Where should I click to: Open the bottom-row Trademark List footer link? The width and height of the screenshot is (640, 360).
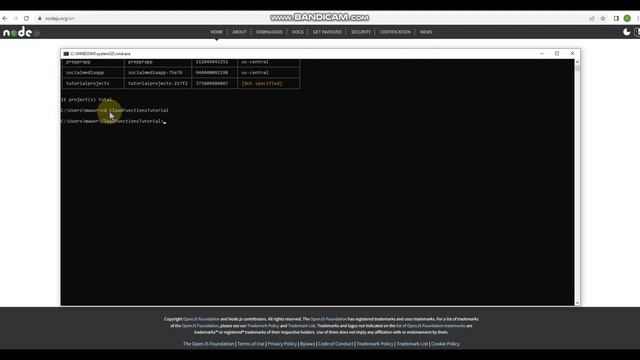412,344
